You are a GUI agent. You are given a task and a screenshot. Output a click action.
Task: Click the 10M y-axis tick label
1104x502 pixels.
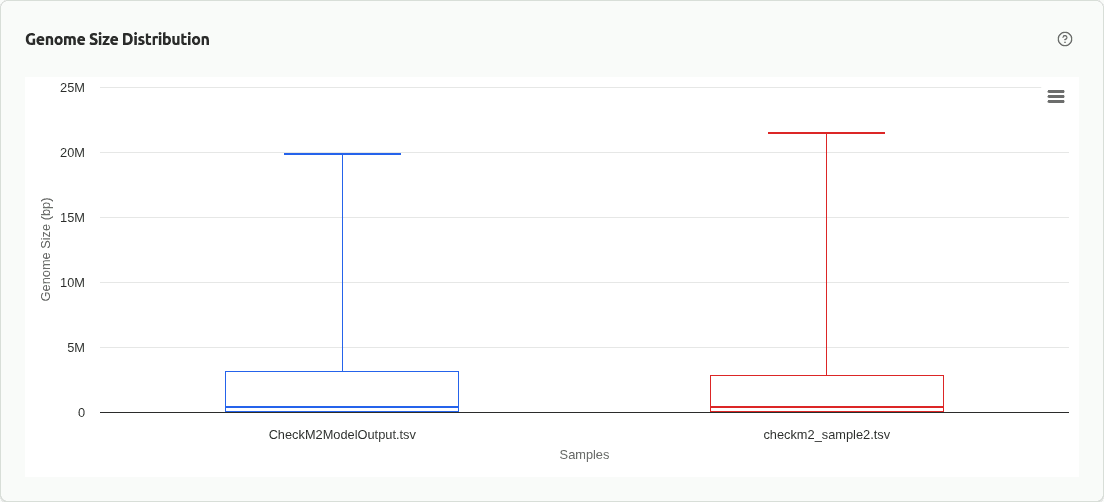(x=73, y=283)
